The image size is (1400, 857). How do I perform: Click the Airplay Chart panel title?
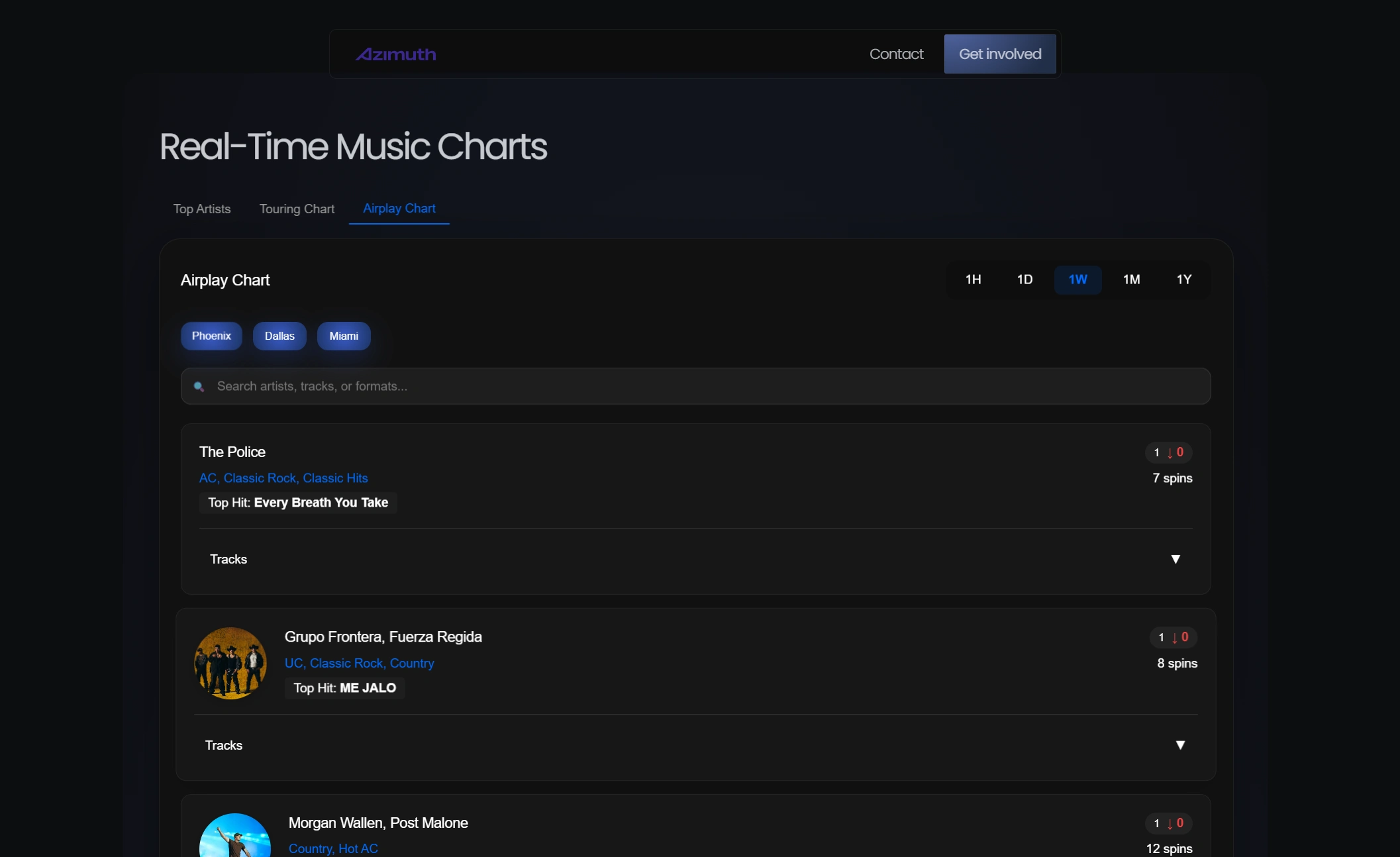225,280
